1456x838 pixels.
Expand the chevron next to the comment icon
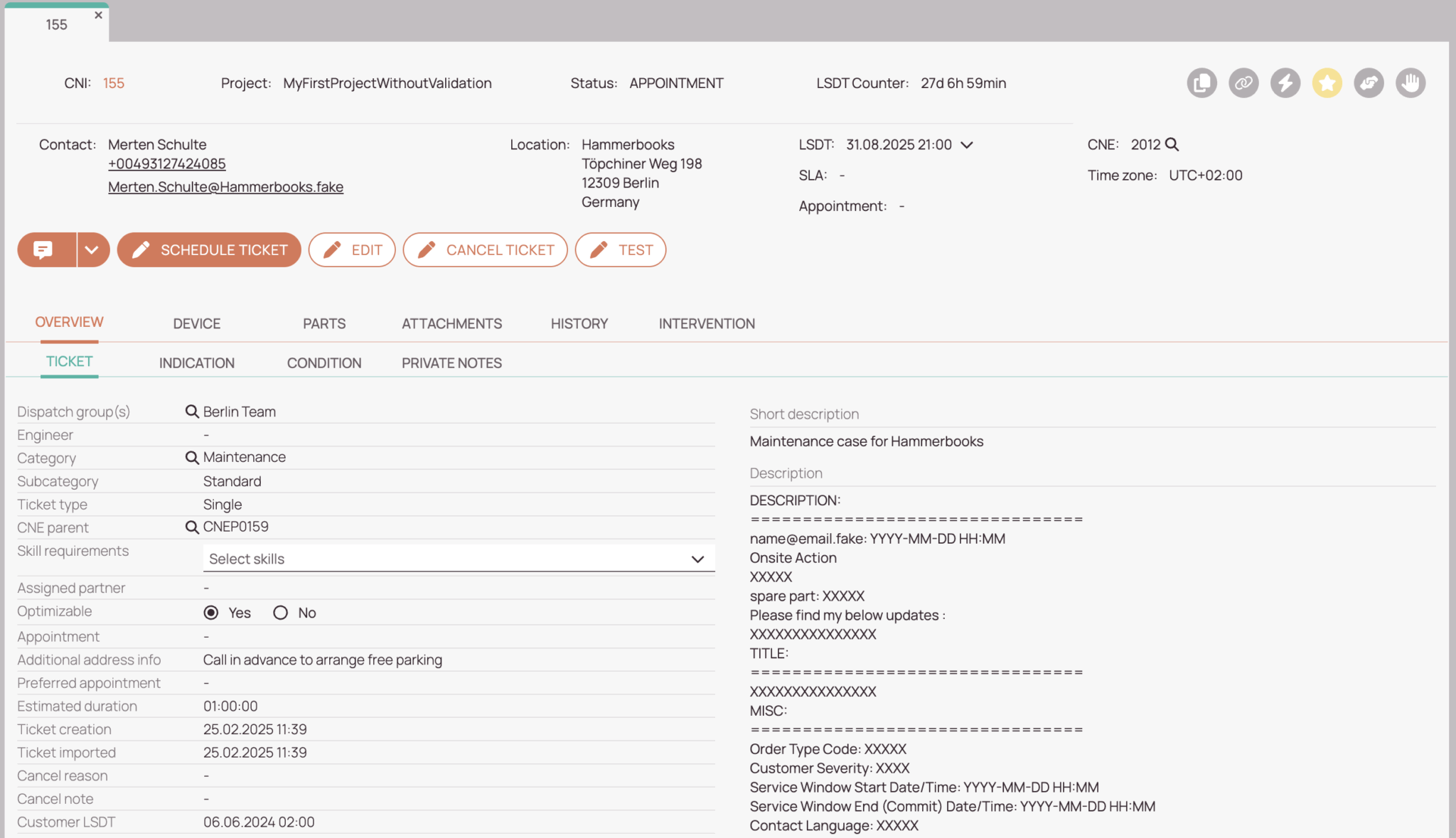tap(91, 249)
